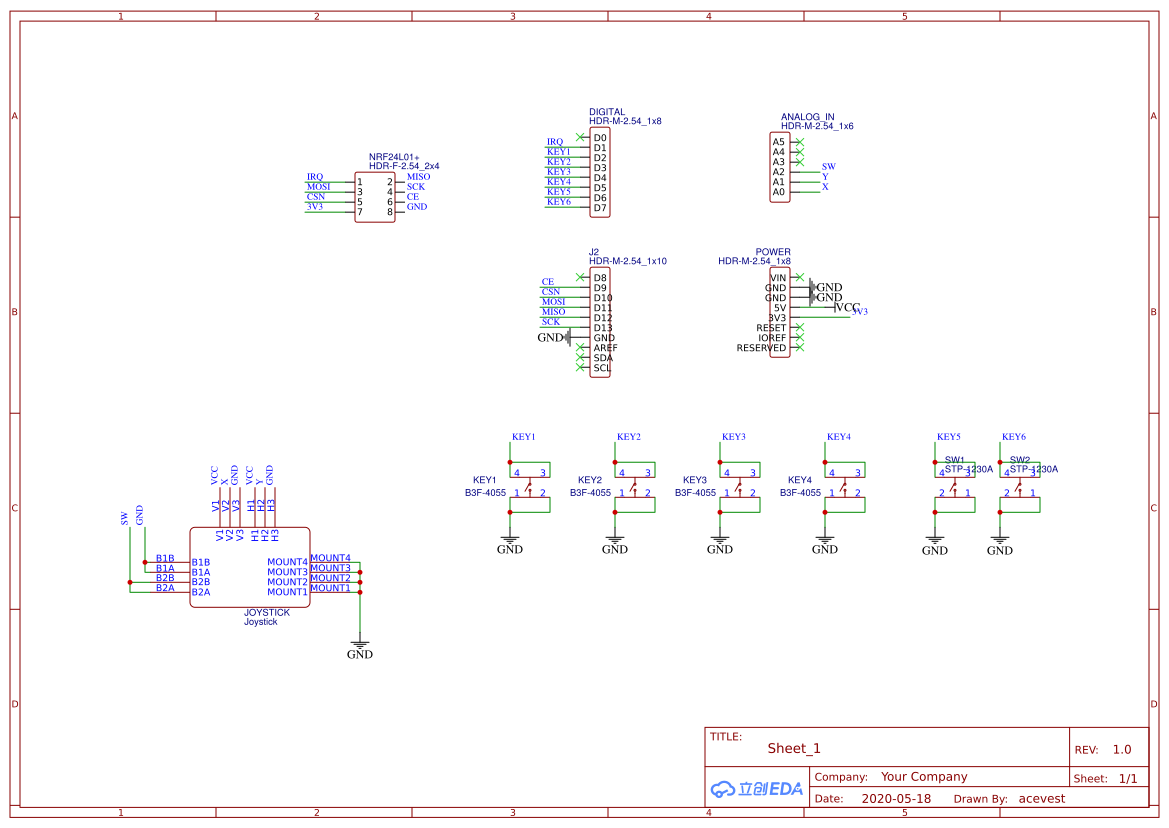This screenshot has width=1169, height=828.
Task: Click the NRF24L01+ component name
Action: point(394,157)
